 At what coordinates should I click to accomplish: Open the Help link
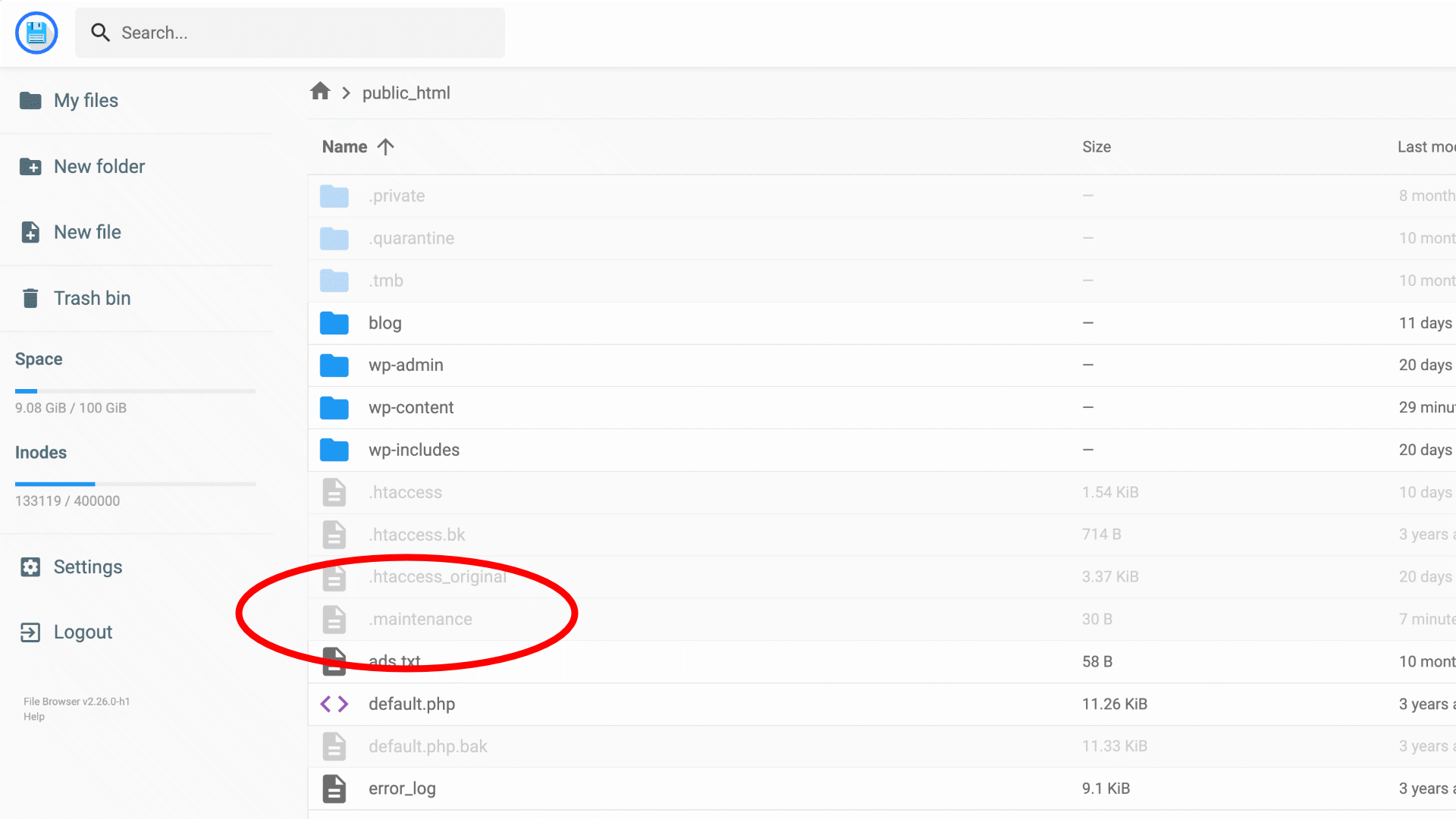(34, 717)
